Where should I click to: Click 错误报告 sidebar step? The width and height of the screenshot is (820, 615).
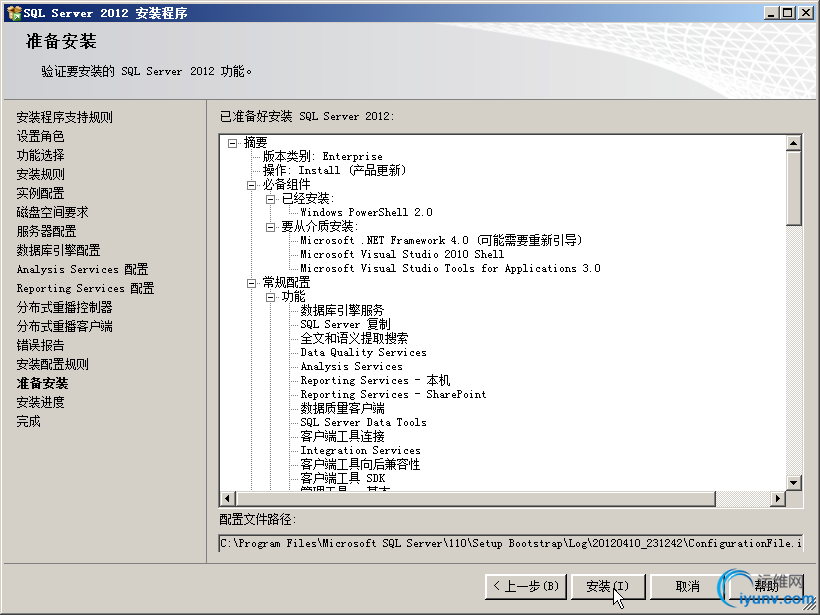click(40, 345)
